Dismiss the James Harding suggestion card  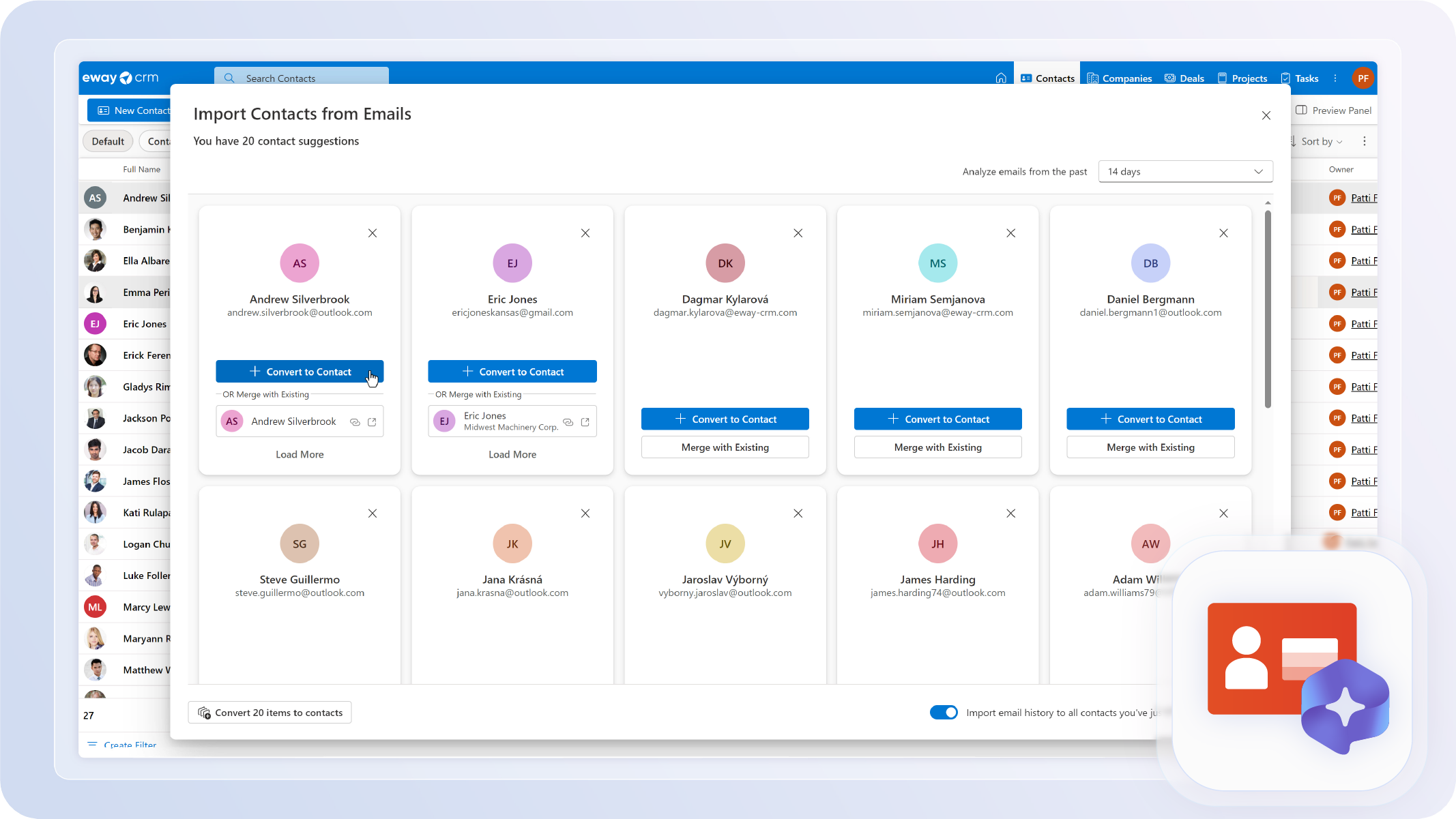point(1010,513)
